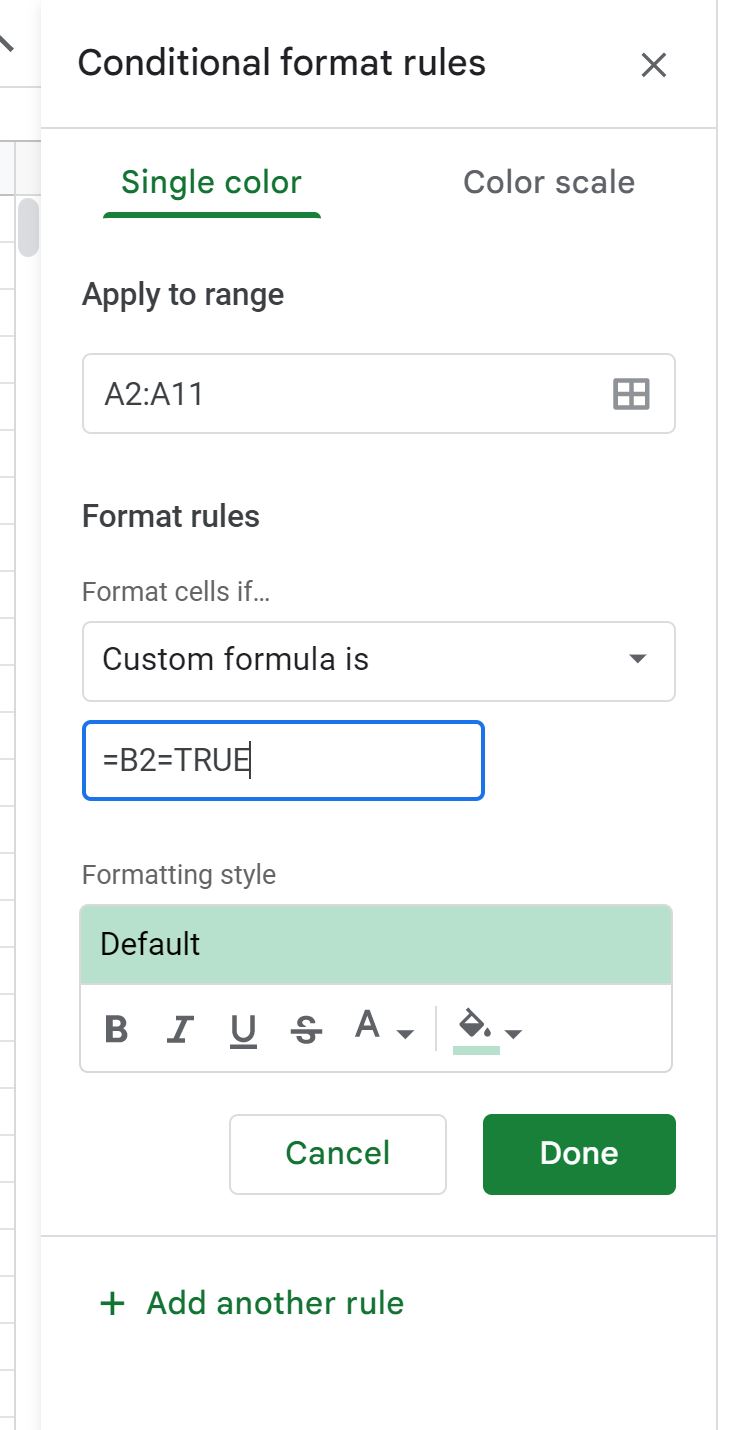The height and width of the screenshot is (1430, 742).
Task: Select the green Default formatting style preview
Action: click(376, 945)
